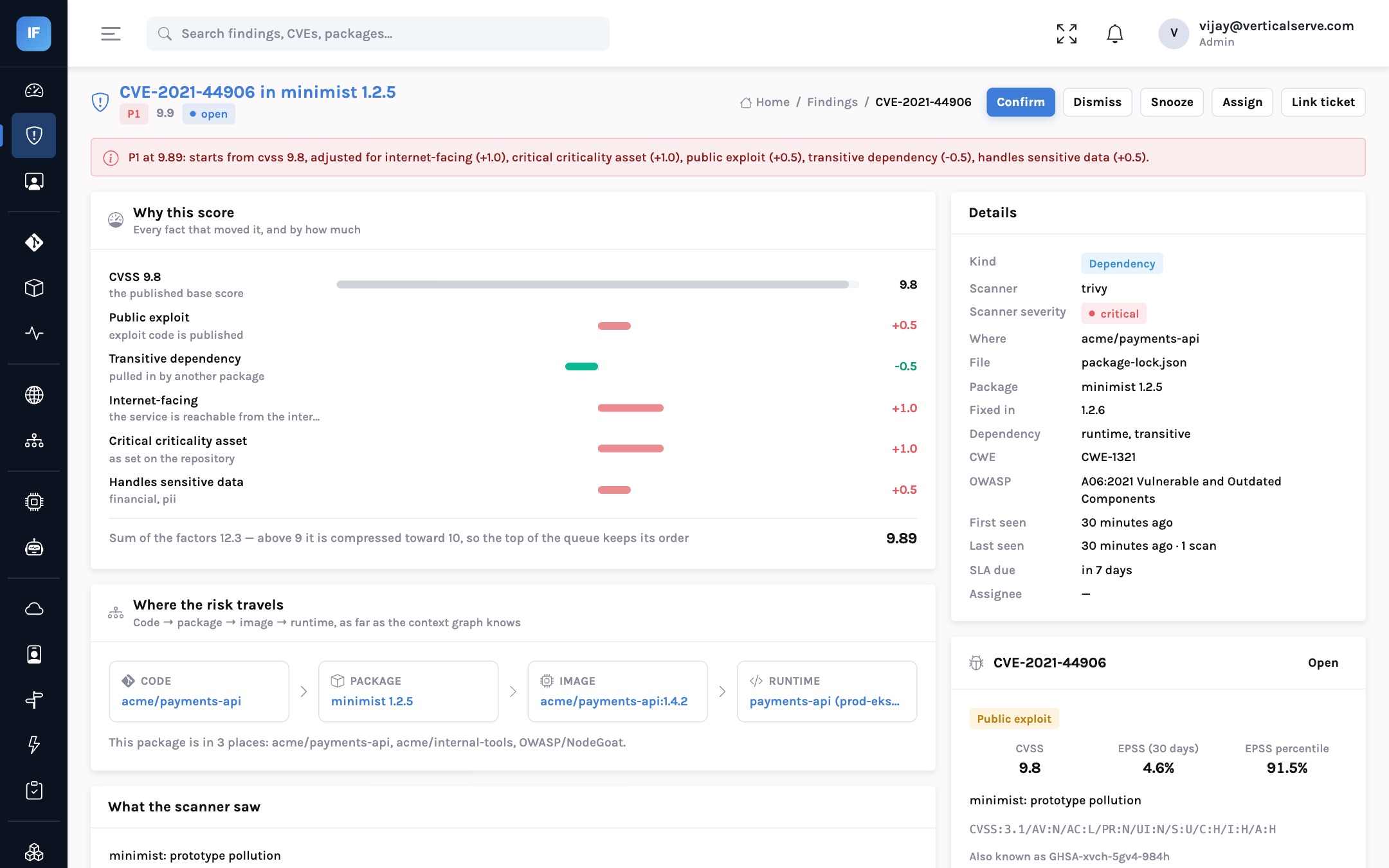The height and width of the screenshot is (868, 1389).
Task: Open acme/payments-api:1.4.2 image link
Action: pos(613,701)
